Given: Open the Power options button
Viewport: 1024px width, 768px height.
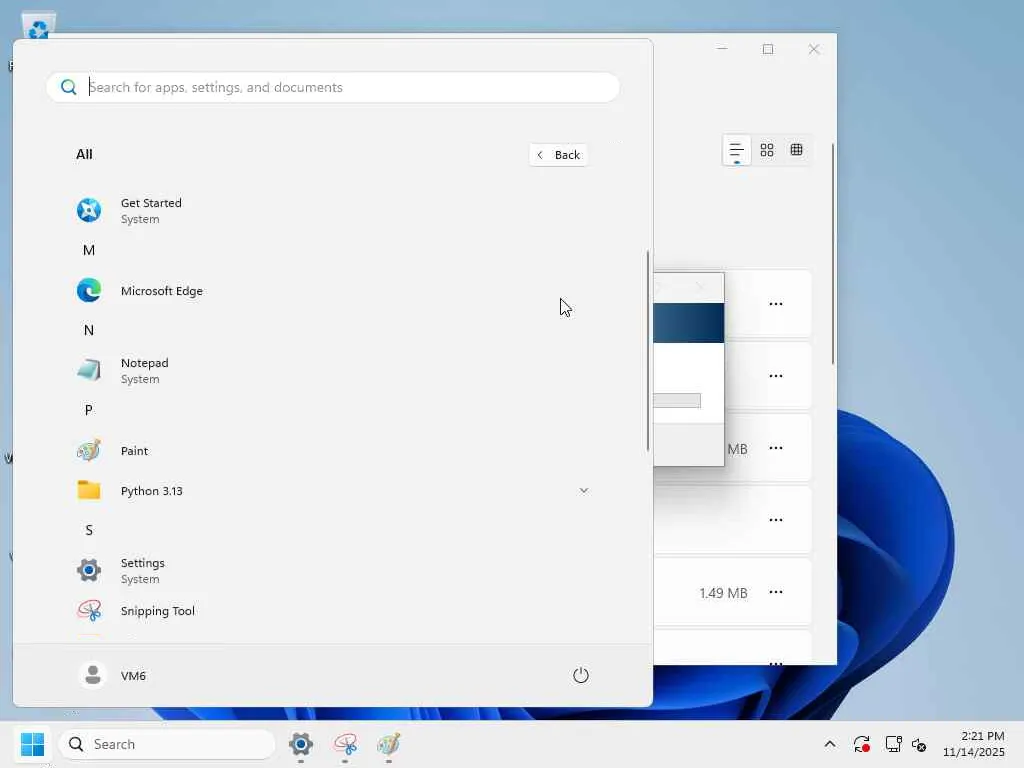Looking at the screenshot, I should [581, 675].
